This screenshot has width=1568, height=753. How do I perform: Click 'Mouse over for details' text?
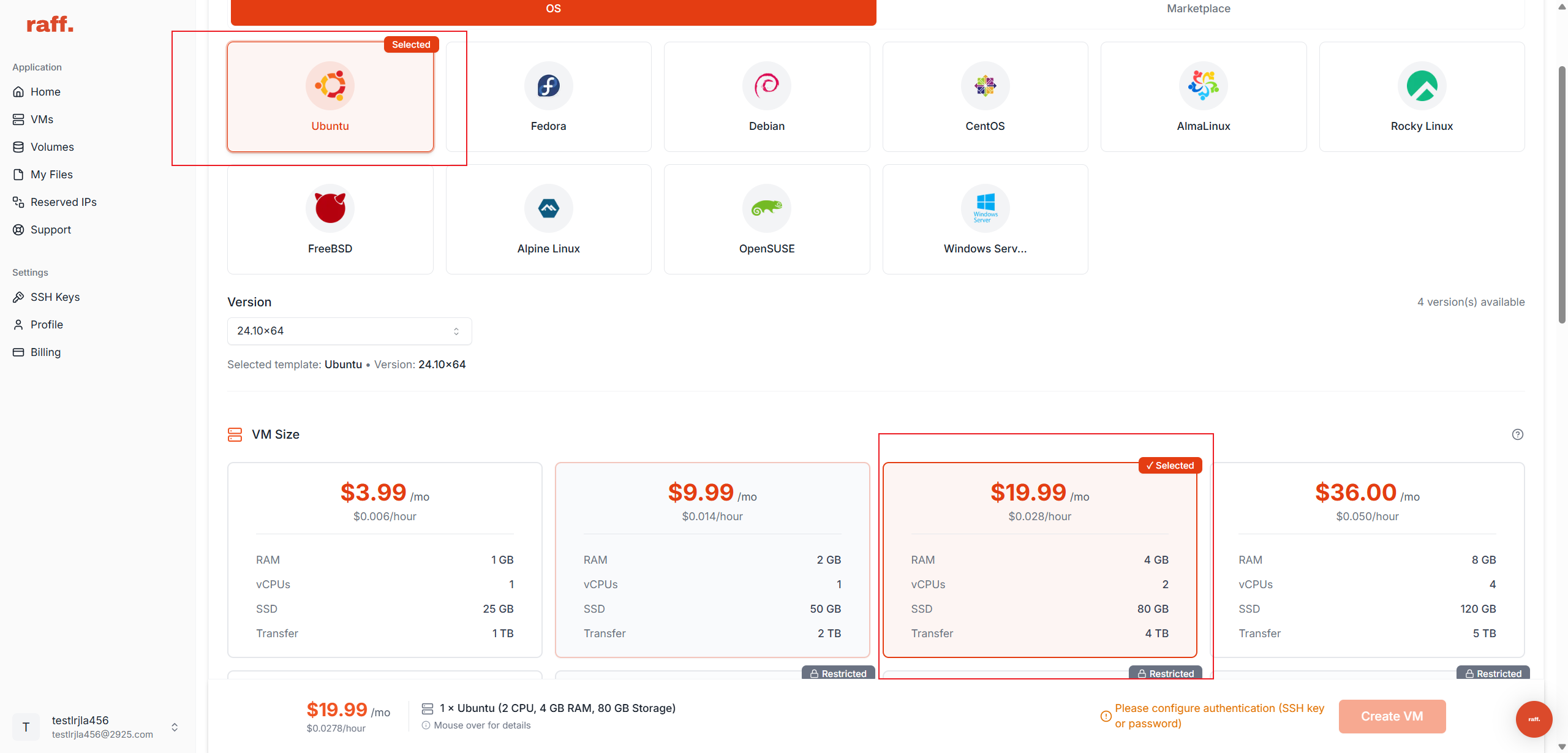click(x=483, y=725)
